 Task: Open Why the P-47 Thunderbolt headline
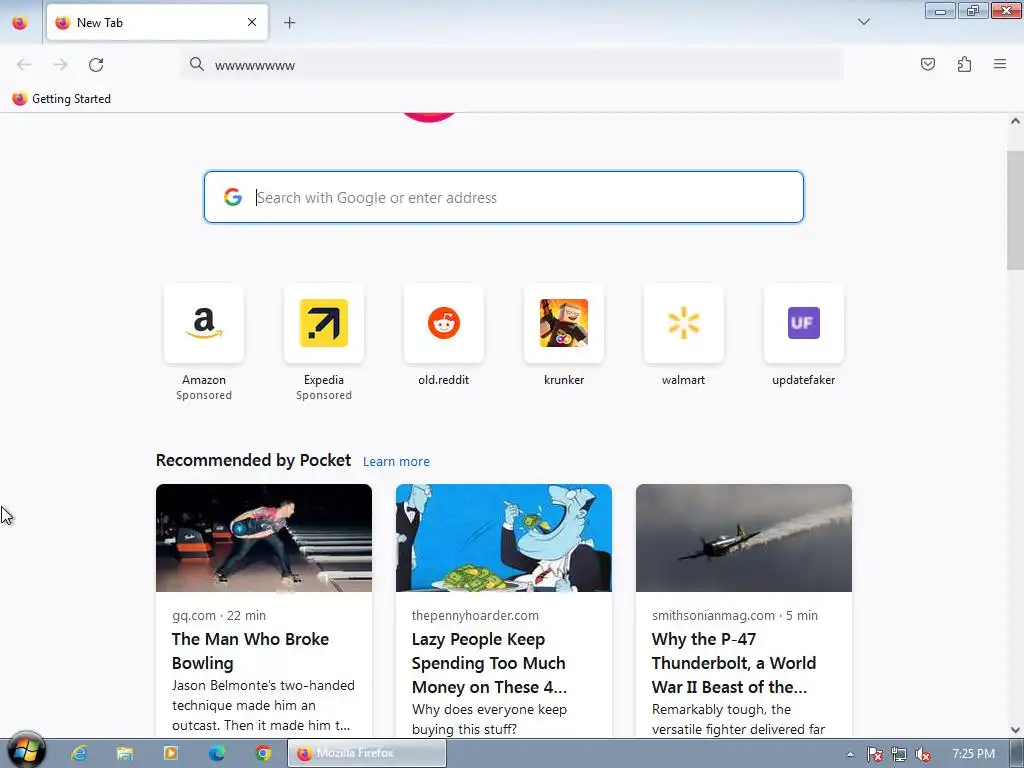(x=734, y=663)
